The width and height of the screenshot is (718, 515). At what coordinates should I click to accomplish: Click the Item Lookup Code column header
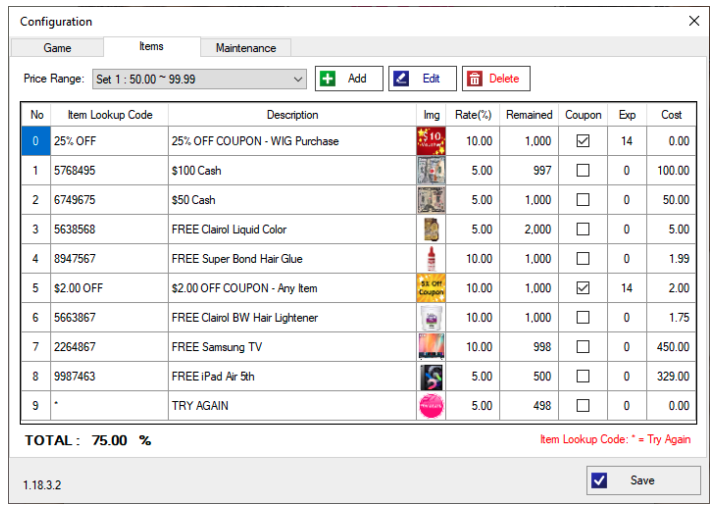tap(109, 115)
